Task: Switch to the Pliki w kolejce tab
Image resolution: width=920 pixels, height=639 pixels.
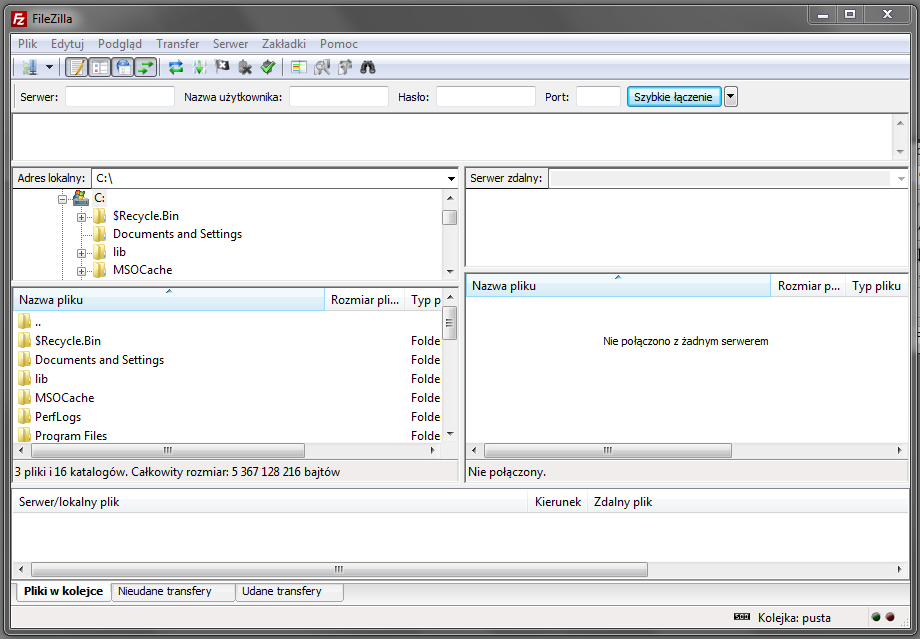Action: (63, 591)
